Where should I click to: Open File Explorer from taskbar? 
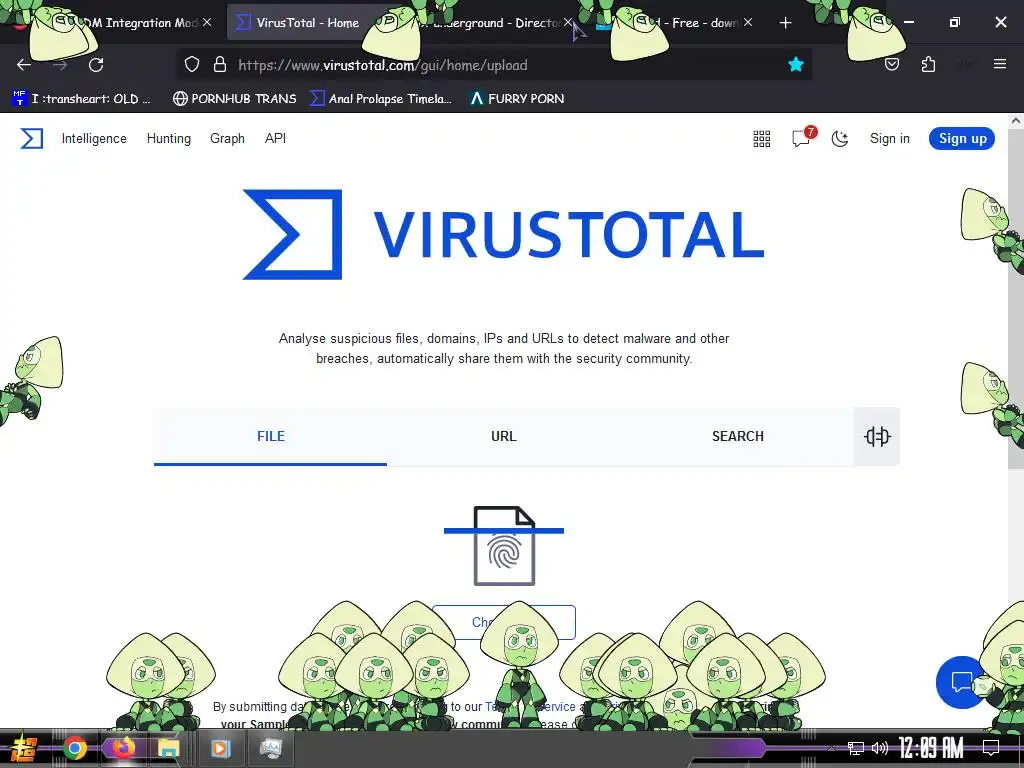point(168,748)
